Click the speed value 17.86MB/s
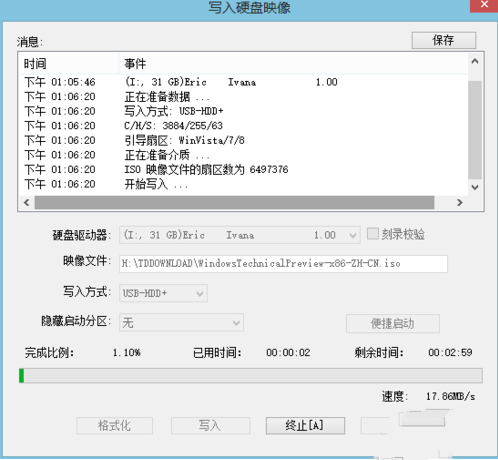The width and height of the screenshot is (498, 460). coord(450,396)
